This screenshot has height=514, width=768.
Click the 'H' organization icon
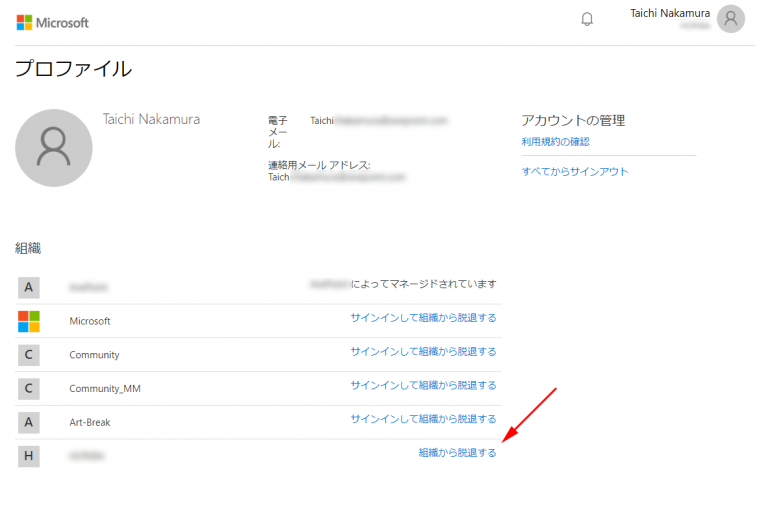point(29,456)
